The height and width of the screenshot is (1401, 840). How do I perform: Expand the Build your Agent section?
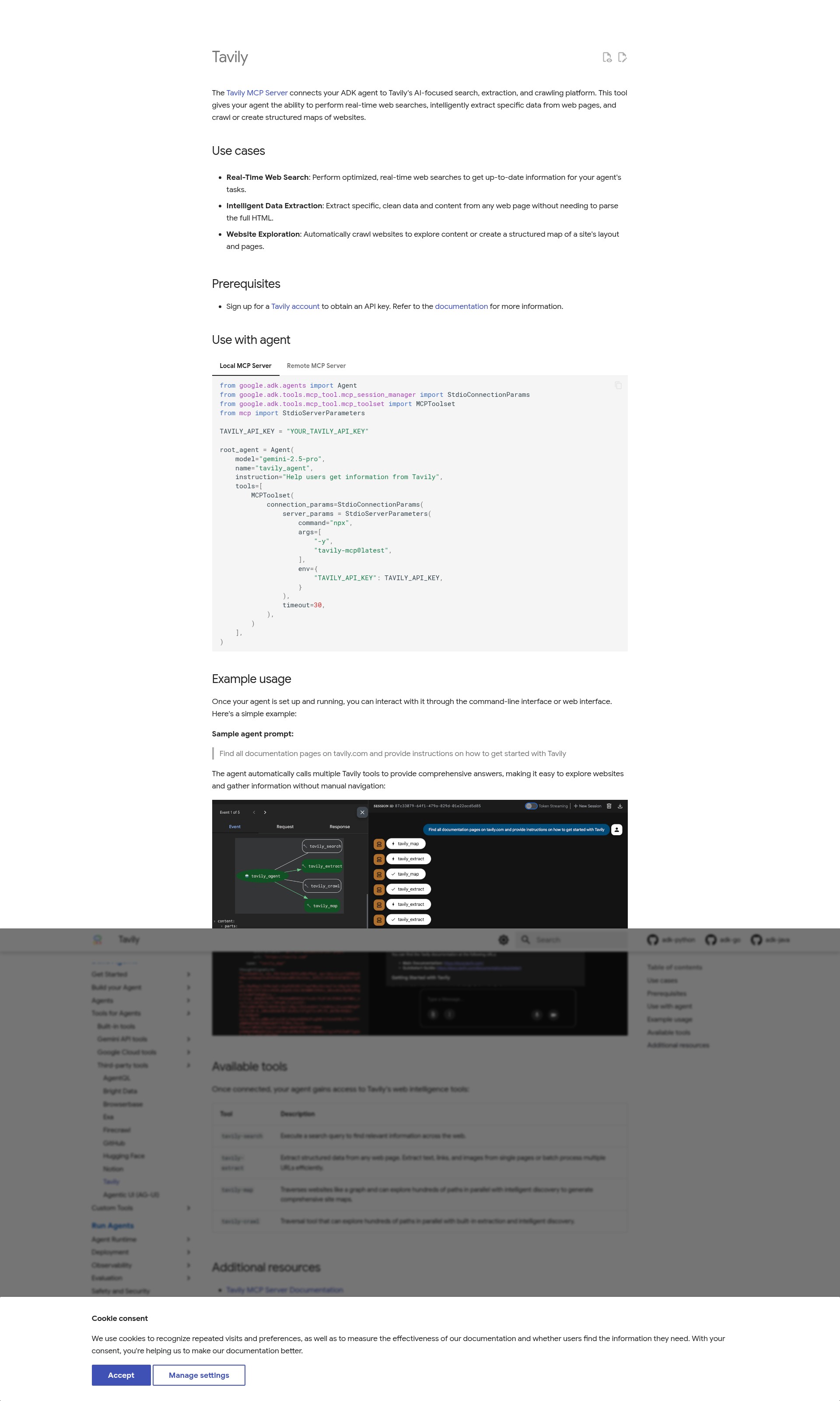(189, 987)
